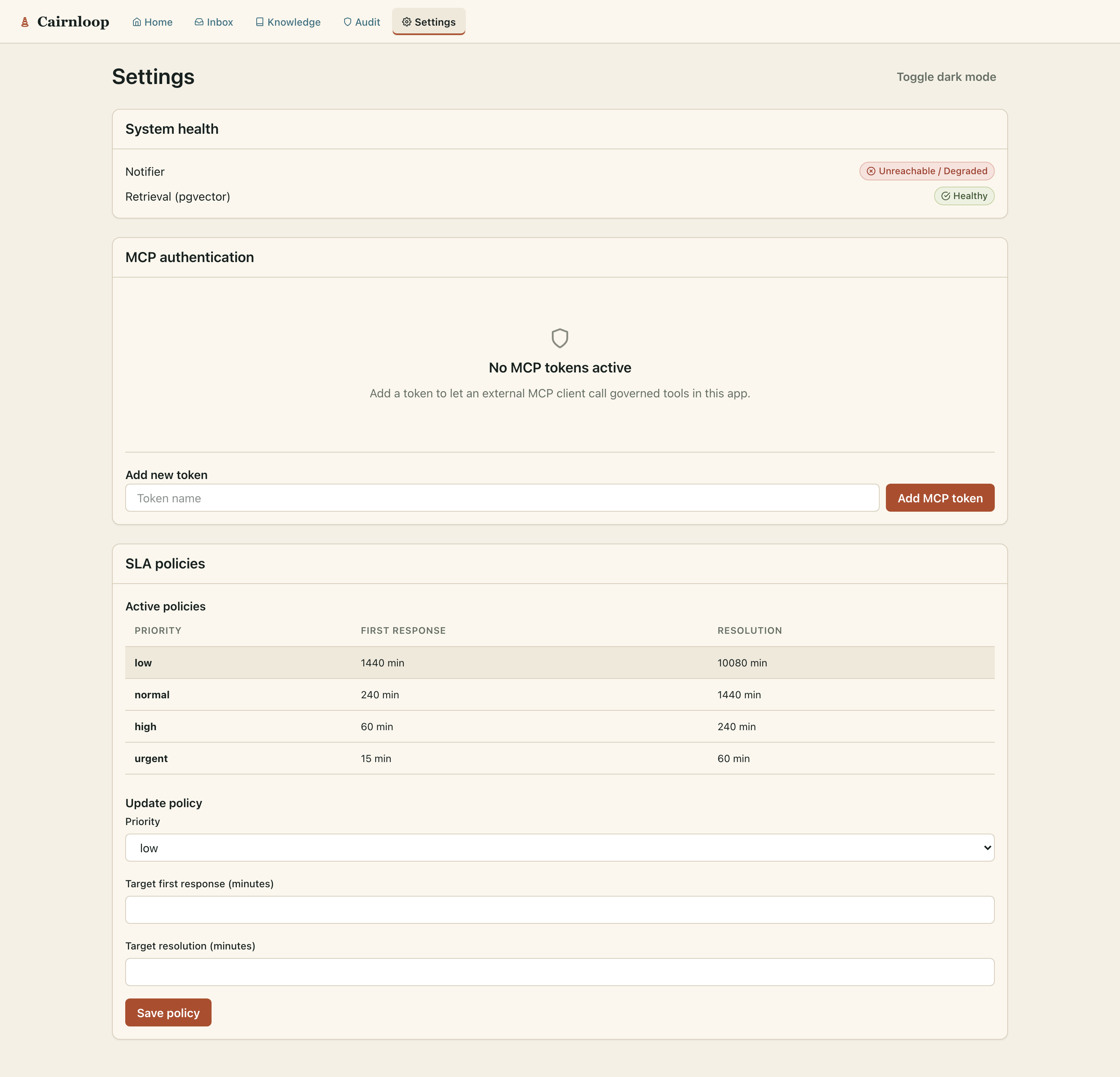Open the Home tab
This screenshot has width=1120, height=1077.
click(152, 22)
